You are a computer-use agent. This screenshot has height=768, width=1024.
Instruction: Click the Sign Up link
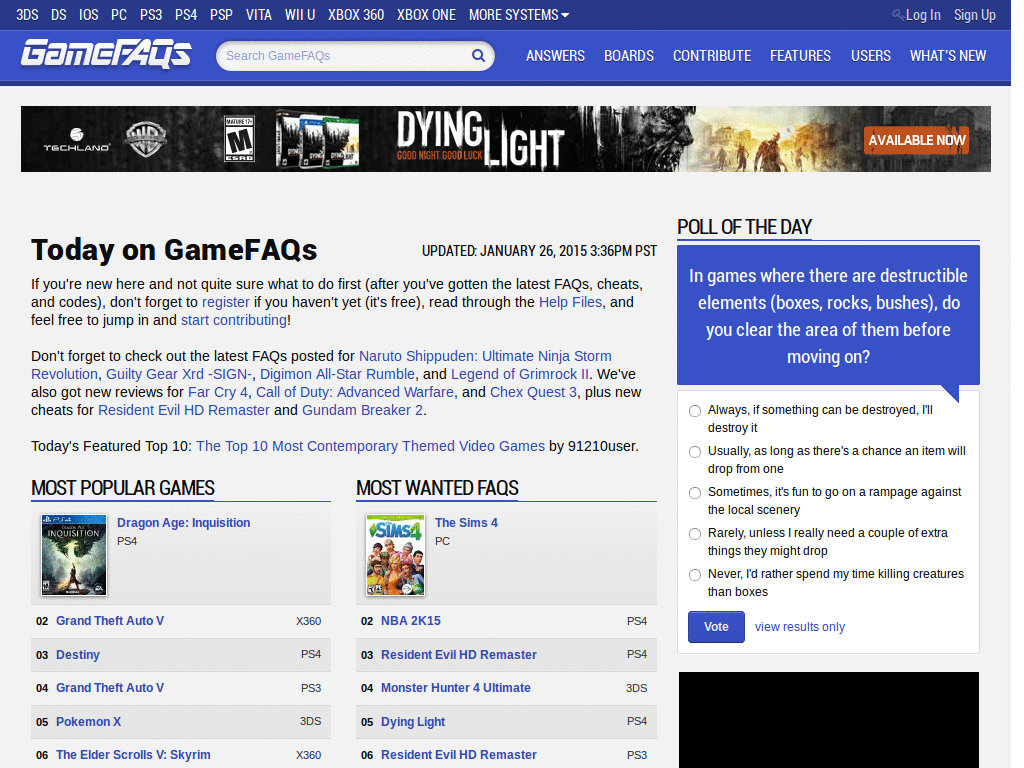coord(974,15)
